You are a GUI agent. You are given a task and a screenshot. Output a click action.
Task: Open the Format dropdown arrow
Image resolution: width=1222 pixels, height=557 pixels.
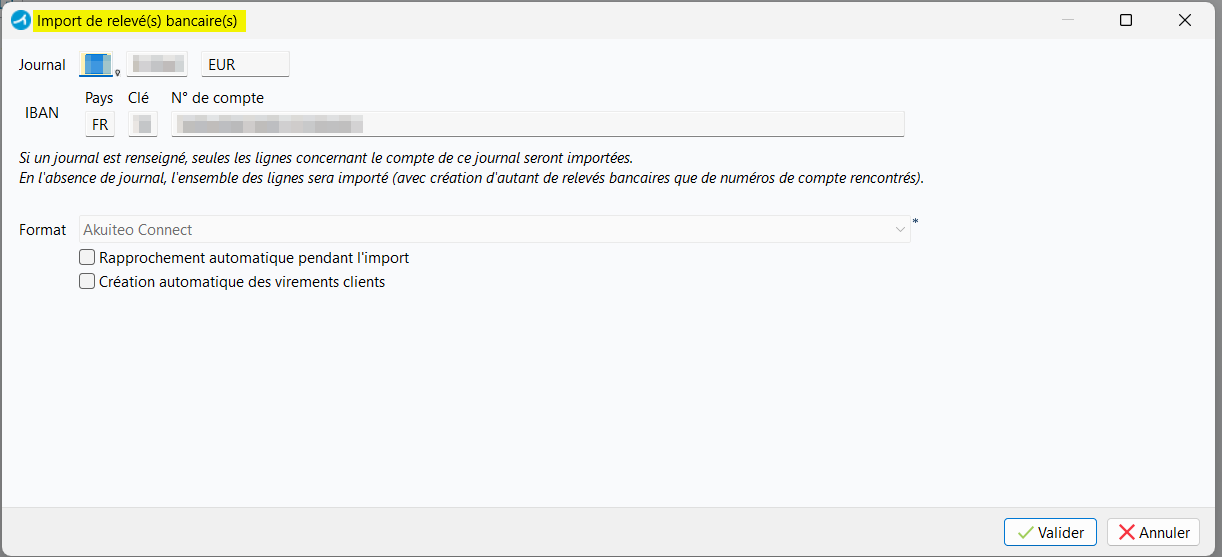[x=899, y=230]
